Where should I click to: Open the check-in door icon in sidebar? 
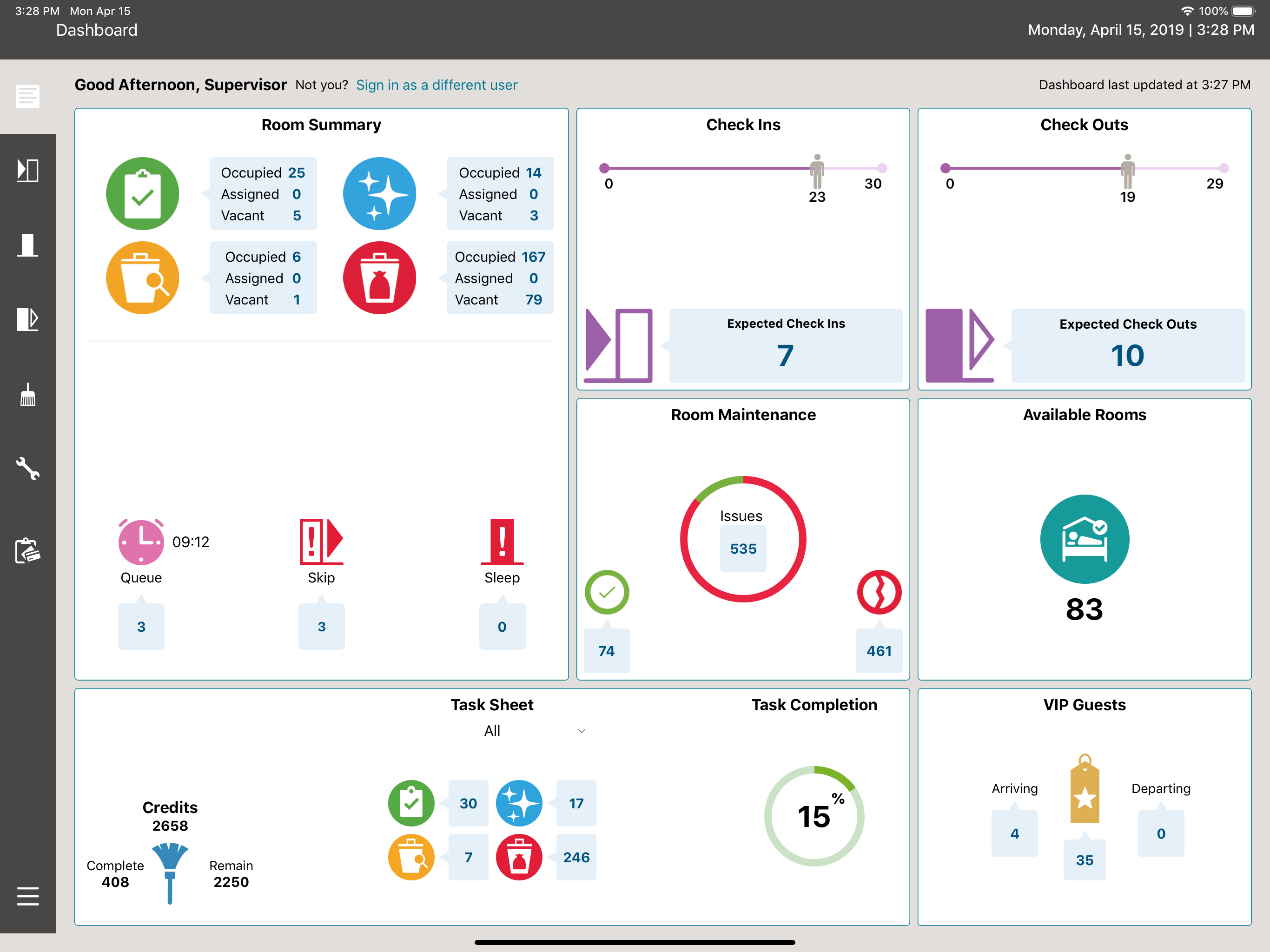click(27, 171)
